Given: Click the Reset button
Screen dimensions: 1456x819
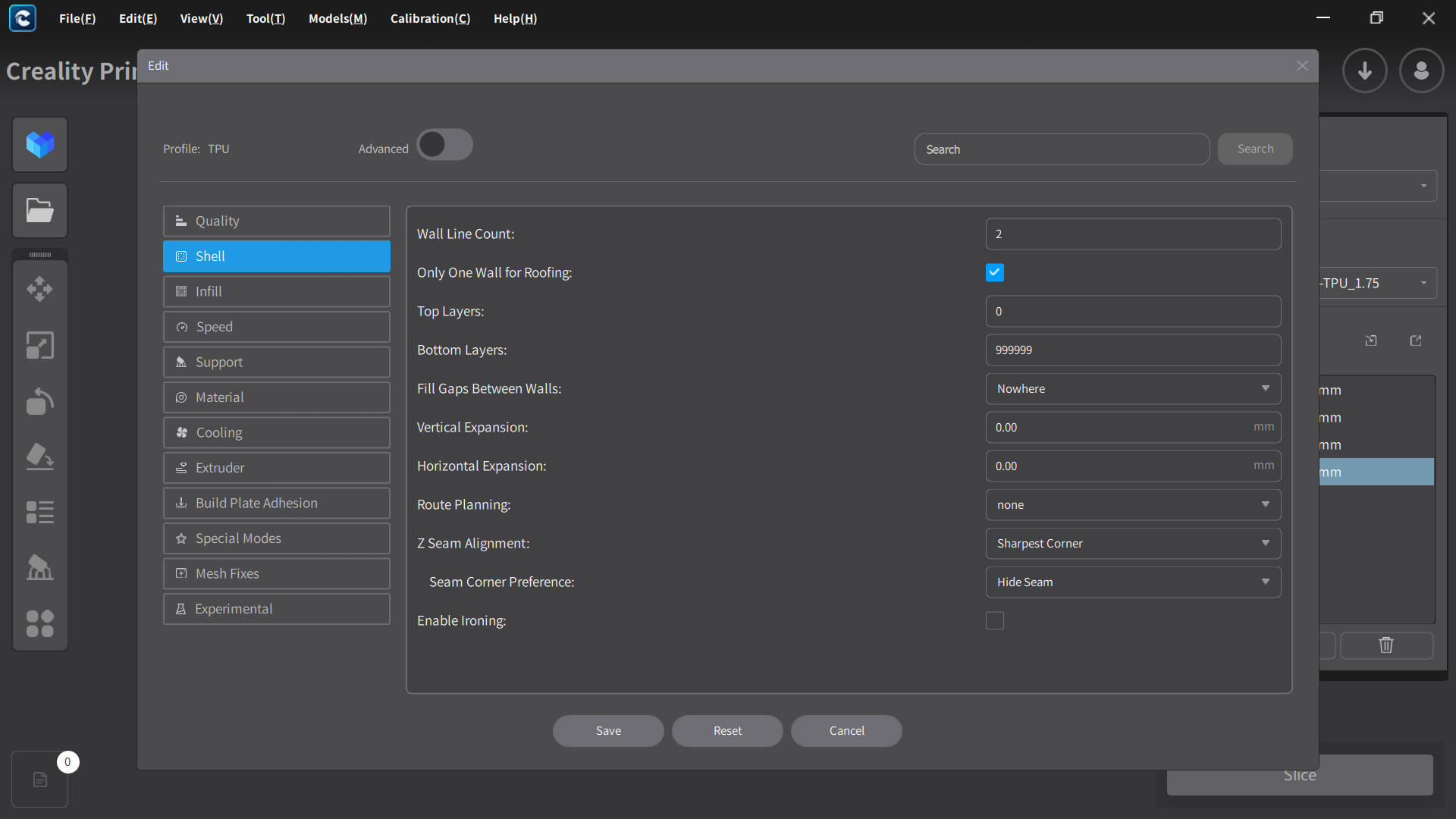Looking at the screenshot, I should (x=727, y=731).
